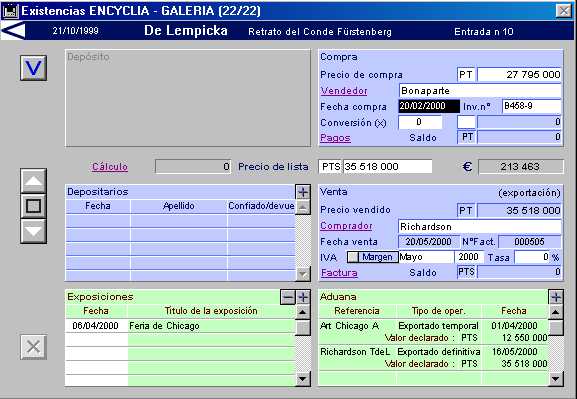Click the Aduana Referencia column header
Viewport: 577px width, 399px height.
357,311
